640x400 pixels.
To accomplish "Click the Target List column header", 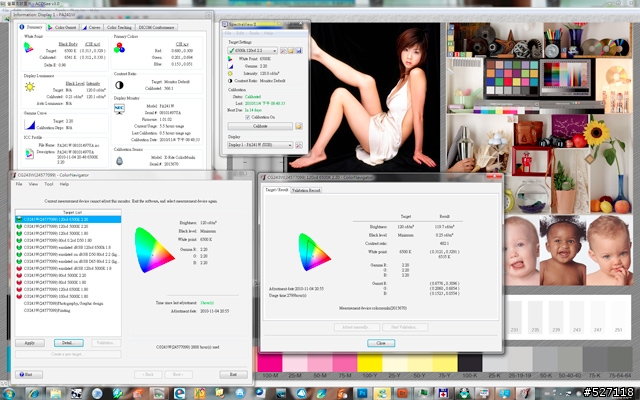I will [x=68, y=213].
